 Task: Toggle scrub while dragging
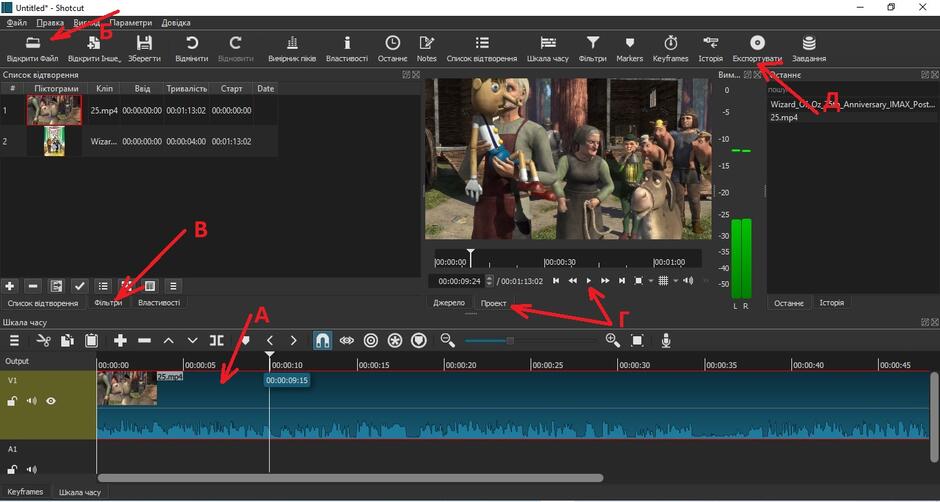(347, 341)
